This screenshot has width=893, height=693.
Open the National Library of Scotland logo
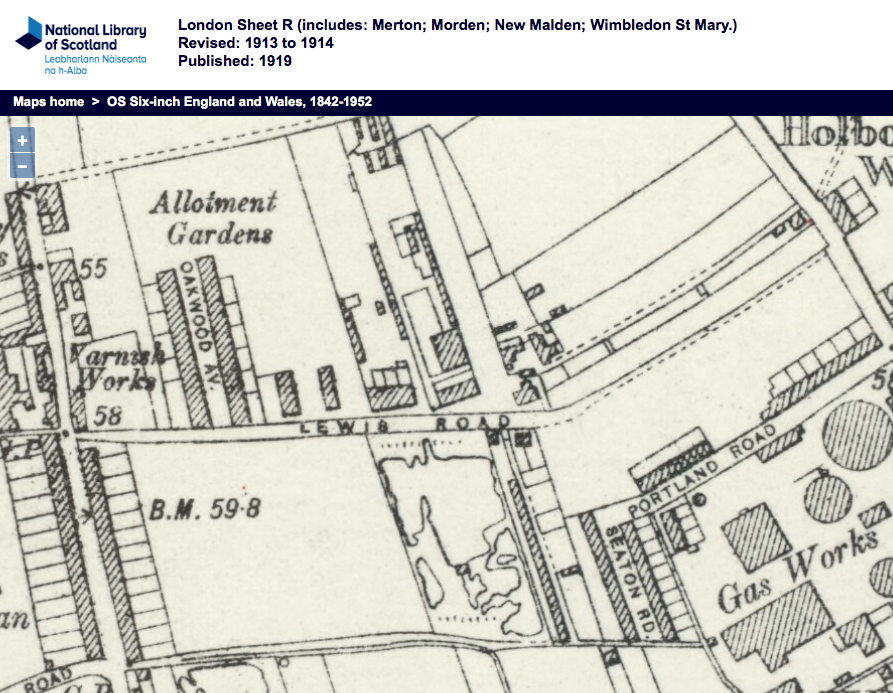[81, 44]
